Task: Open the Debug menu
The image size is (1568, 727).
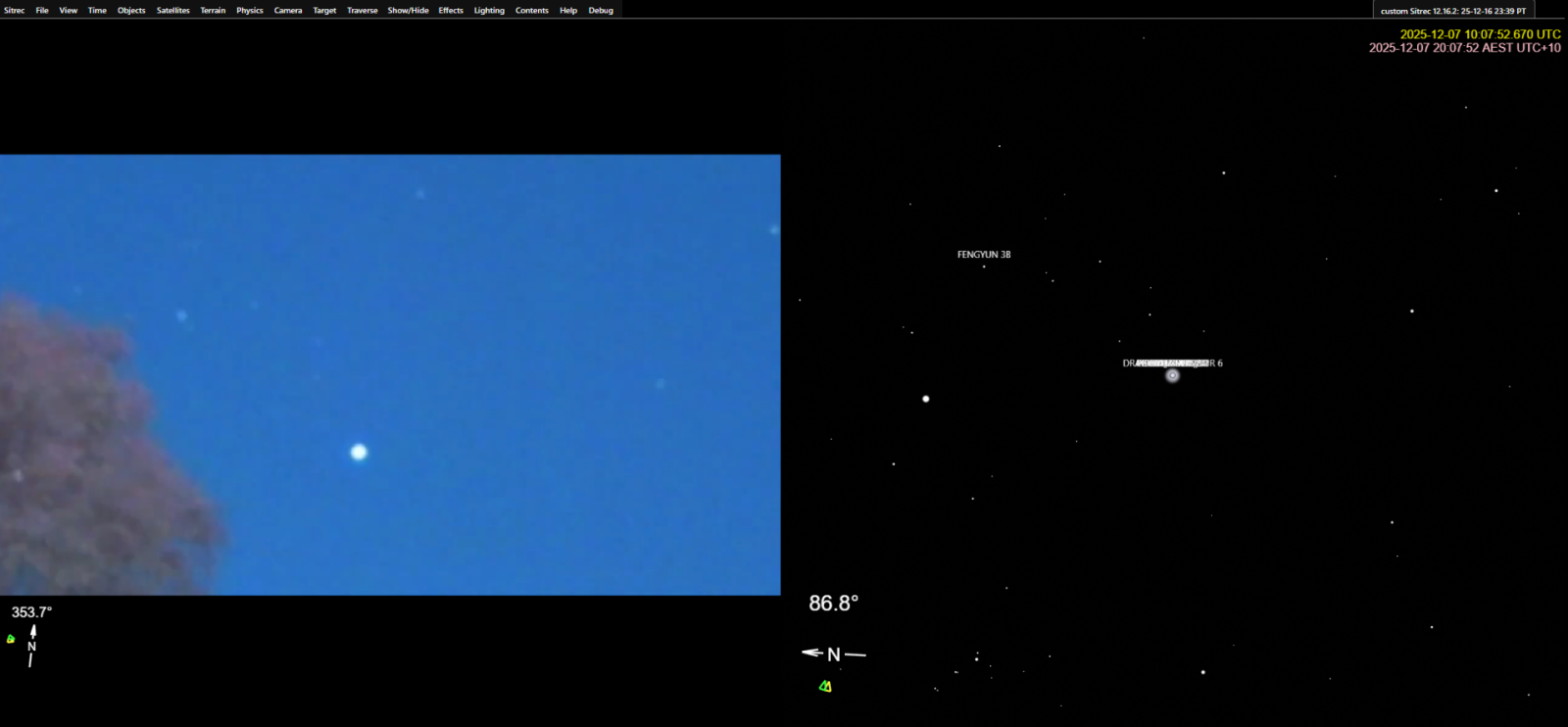Action: click(601, 11)
